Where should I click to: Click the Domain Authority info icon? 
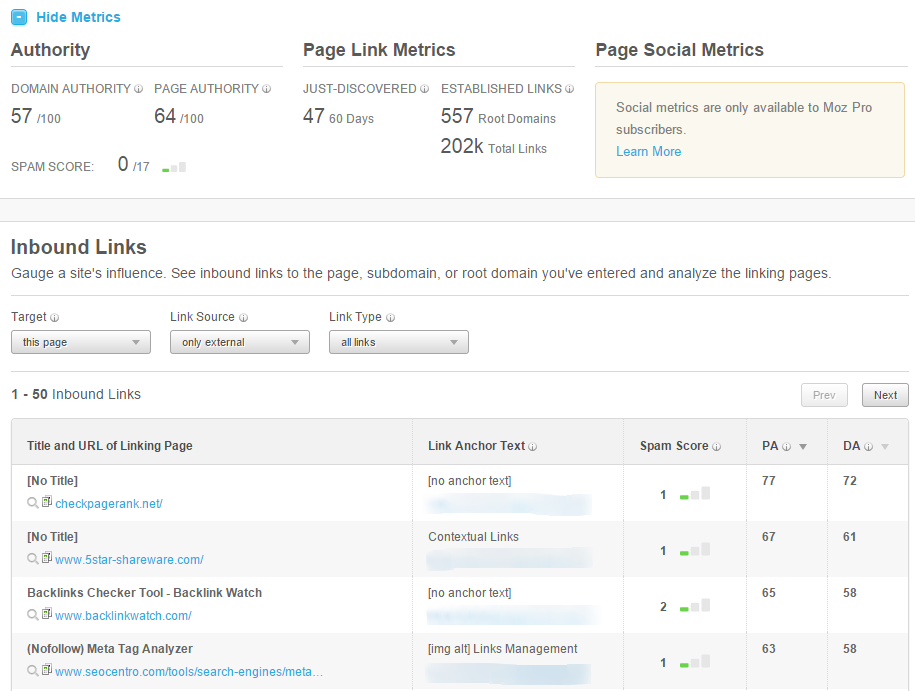click(138, 89)
